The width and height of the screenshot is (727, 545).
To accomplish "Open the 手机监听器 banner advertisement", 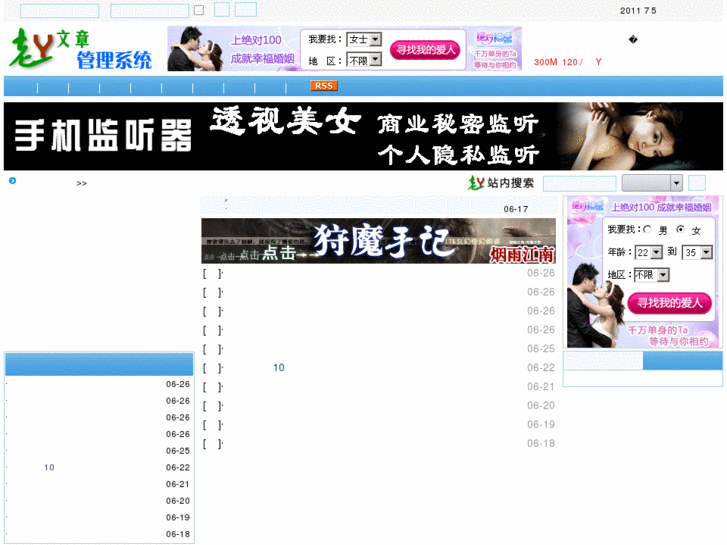I will tap(364, 136).
